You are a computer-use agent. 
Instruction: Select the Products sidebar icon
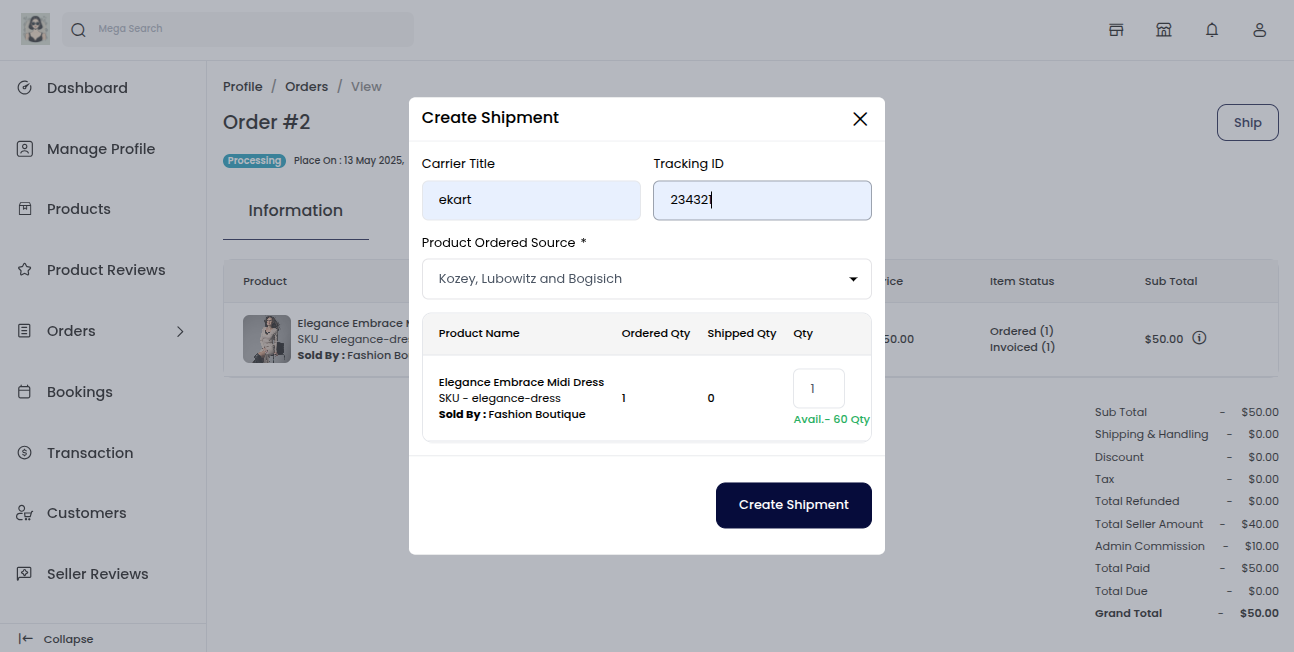[24, 209]
